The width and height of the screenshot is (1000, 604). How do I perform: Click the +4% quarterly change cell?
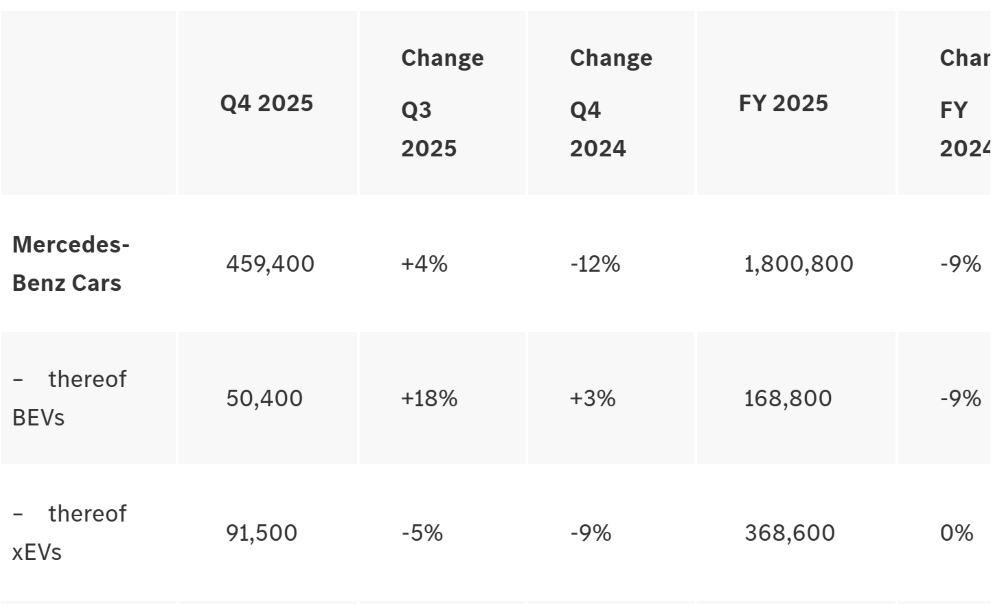(x=424, y=264)
